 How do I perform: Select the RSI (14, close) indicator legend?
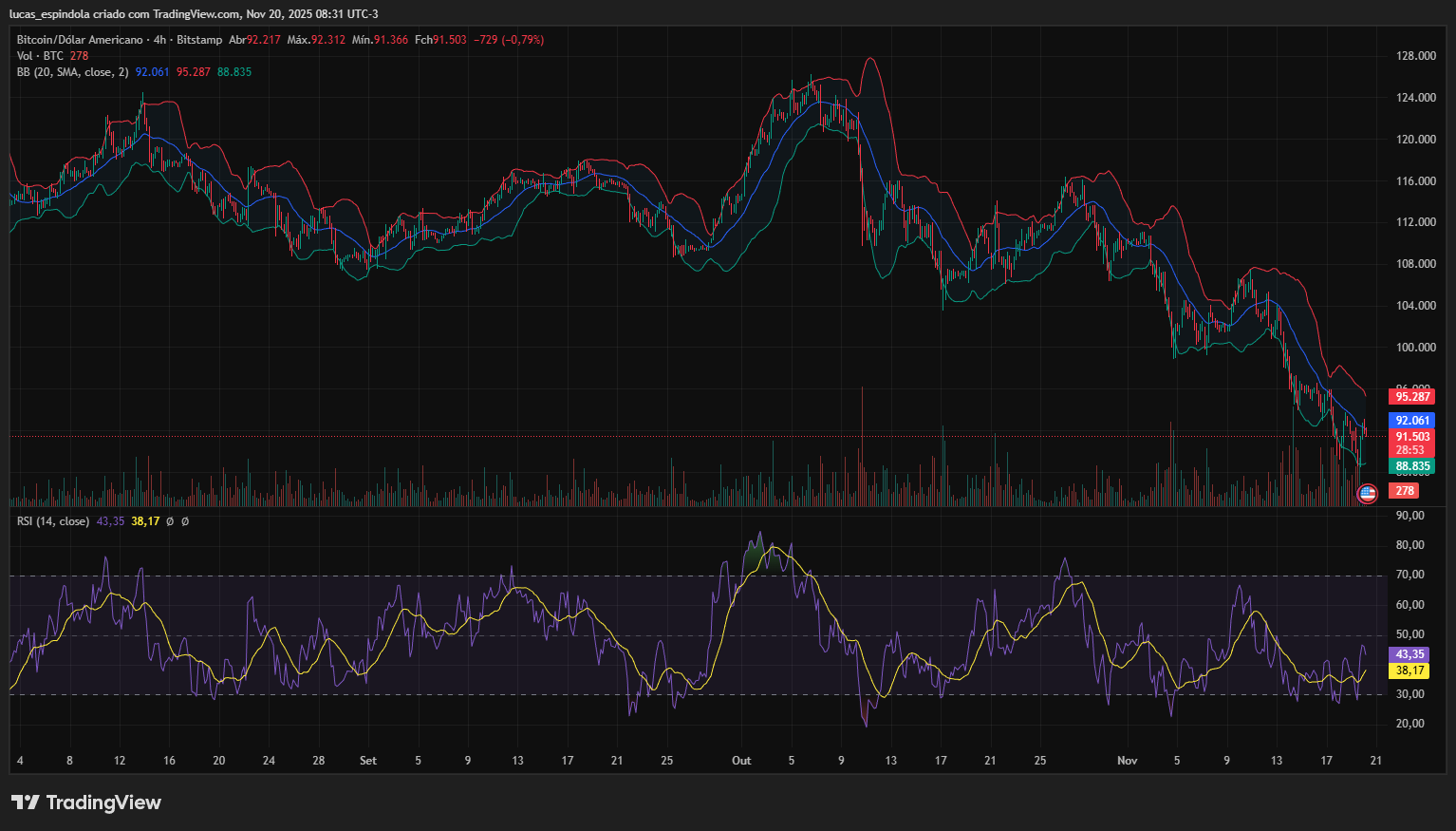[53, 521]
